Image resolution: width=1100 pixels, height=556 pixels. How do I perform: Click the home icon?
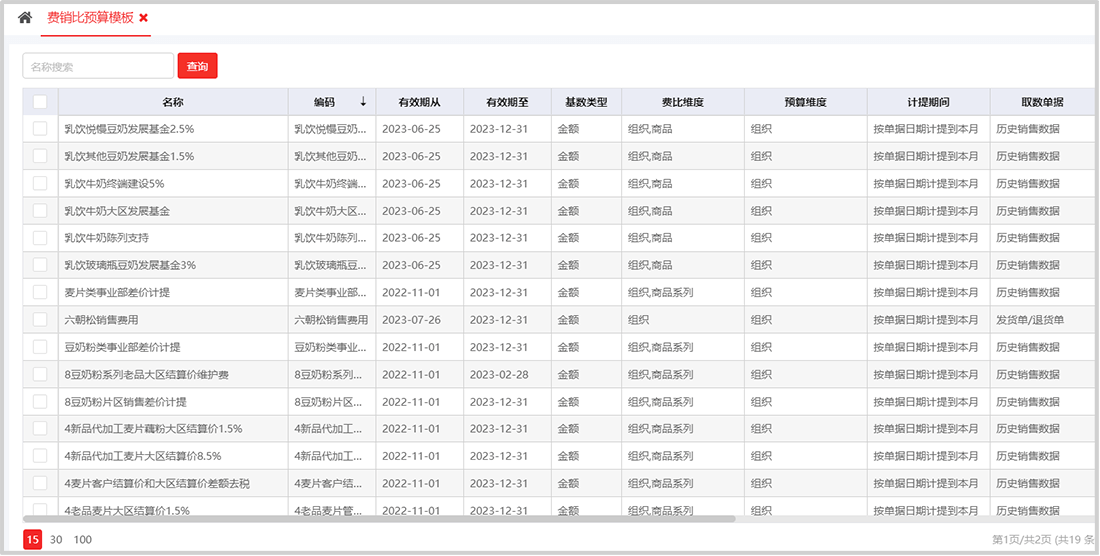25,18
